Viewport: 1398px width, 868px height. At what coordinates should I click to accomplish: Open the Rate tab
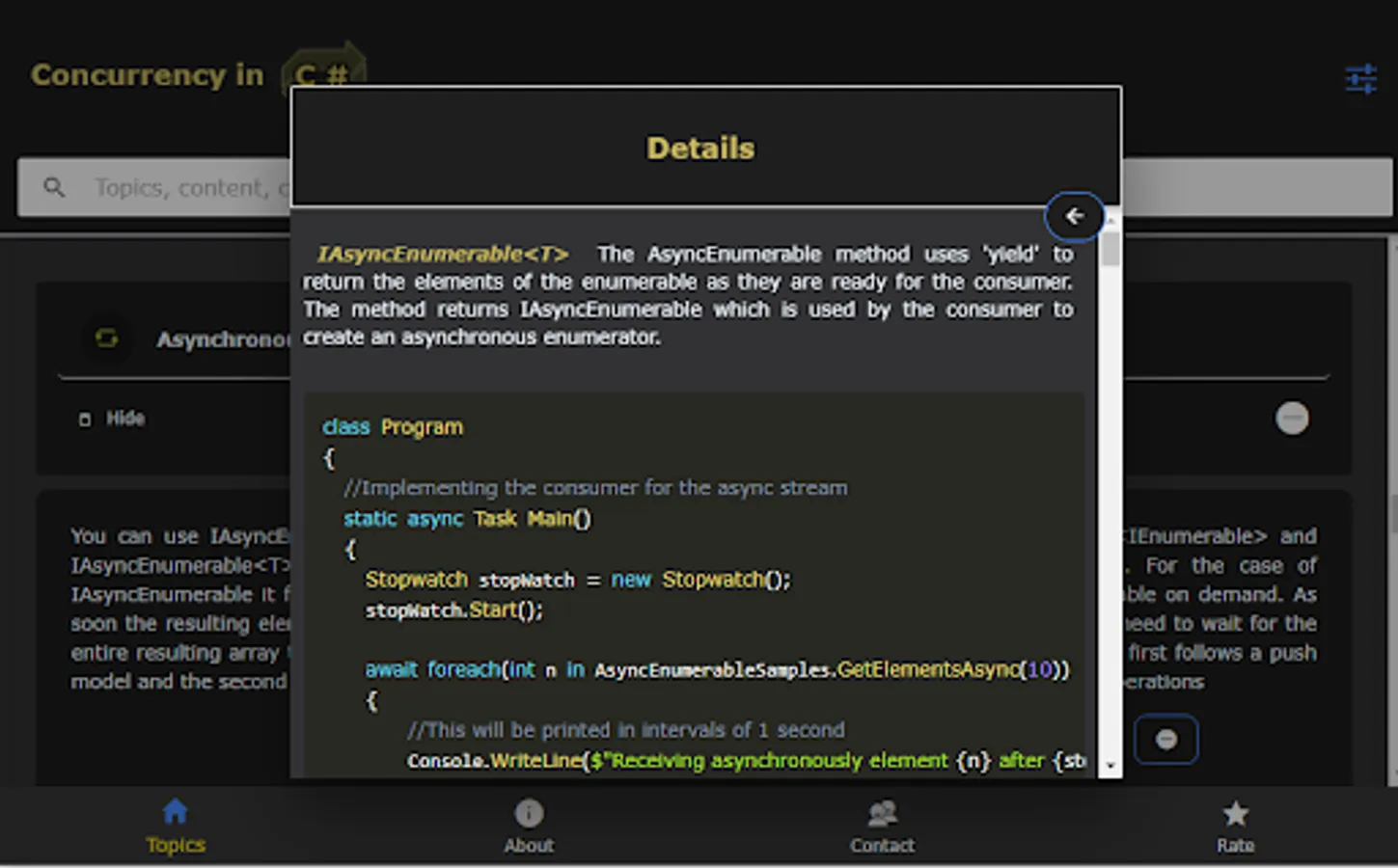pos(1235,827)
